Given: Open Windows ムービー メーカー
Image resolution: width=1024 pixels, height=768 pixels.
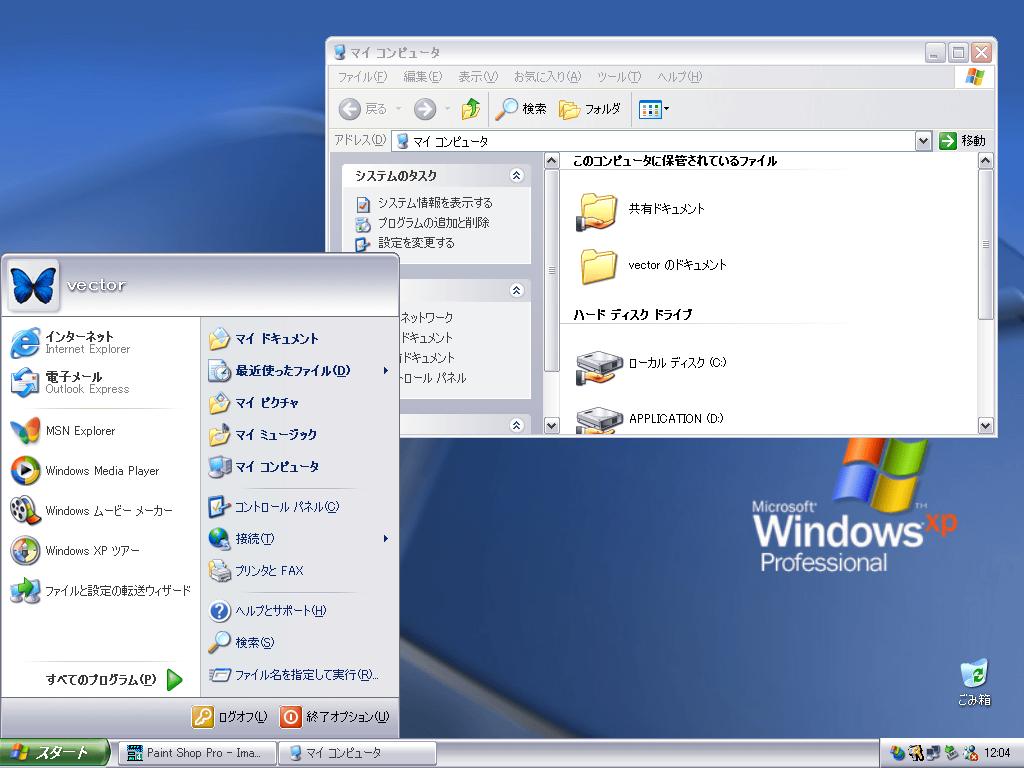Looking at the screenshot, I should 91,511.
